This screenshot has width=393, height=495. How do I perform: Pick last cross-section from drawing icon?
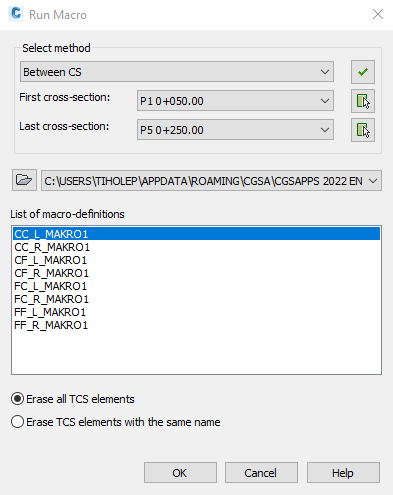[x=363, y=130]
